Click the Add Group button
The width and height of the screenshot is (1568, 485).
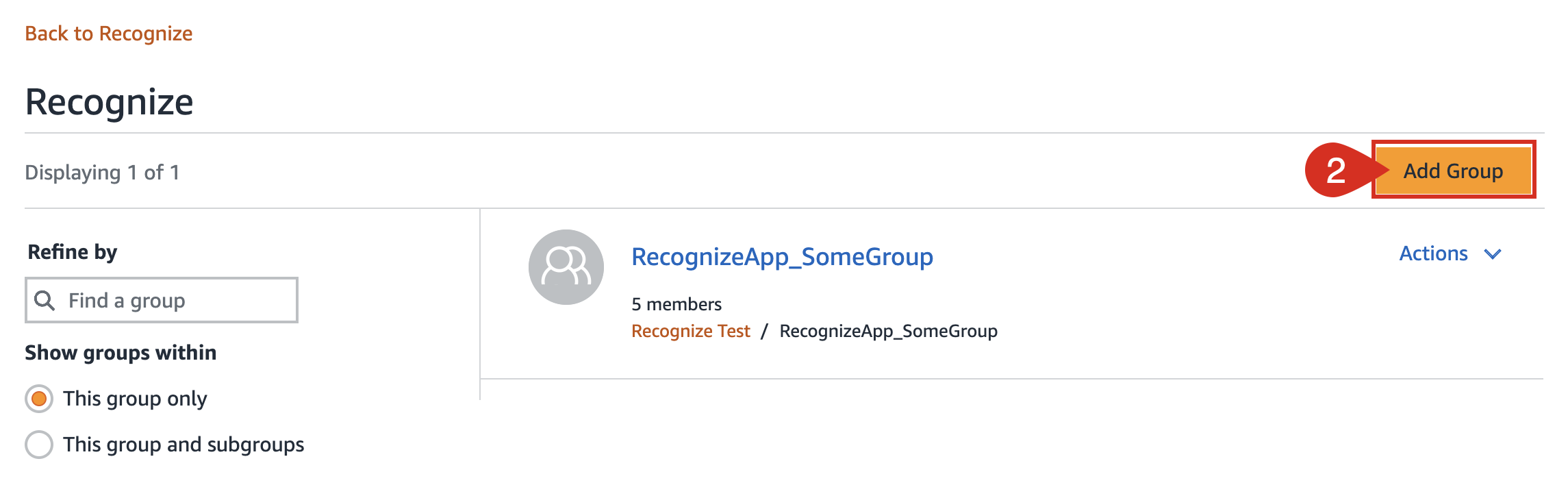click(1453, 170)
